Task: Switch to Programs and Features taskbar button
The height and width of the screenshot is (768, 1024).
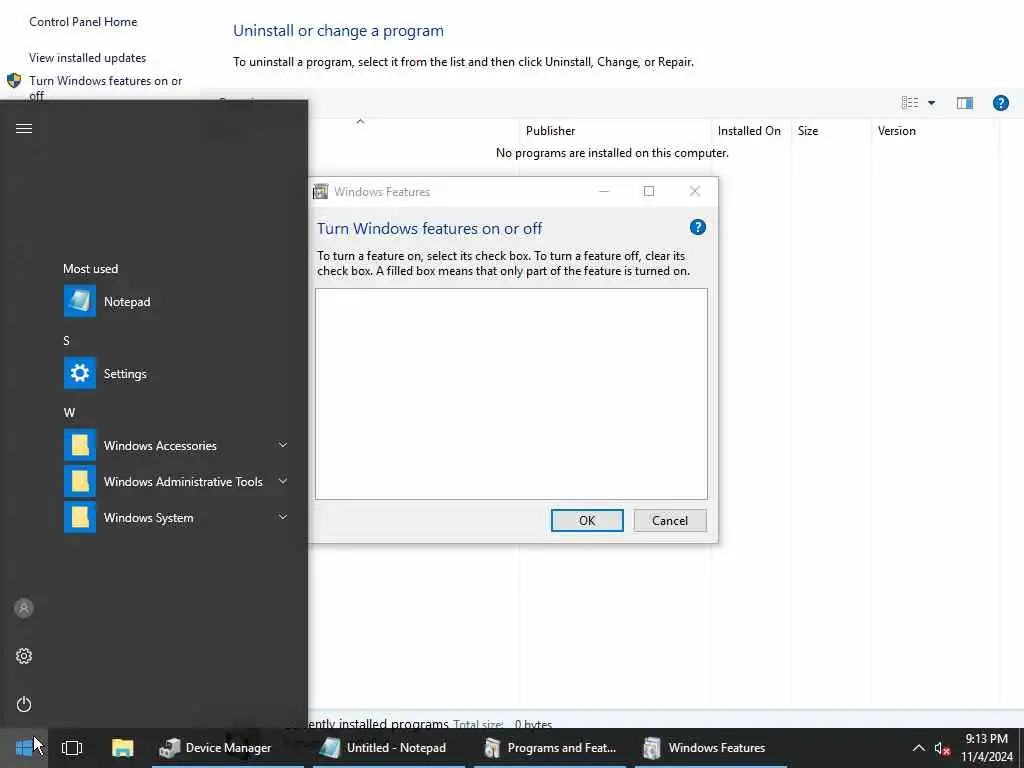Action: pyautogui.click(x=550, y=748)
